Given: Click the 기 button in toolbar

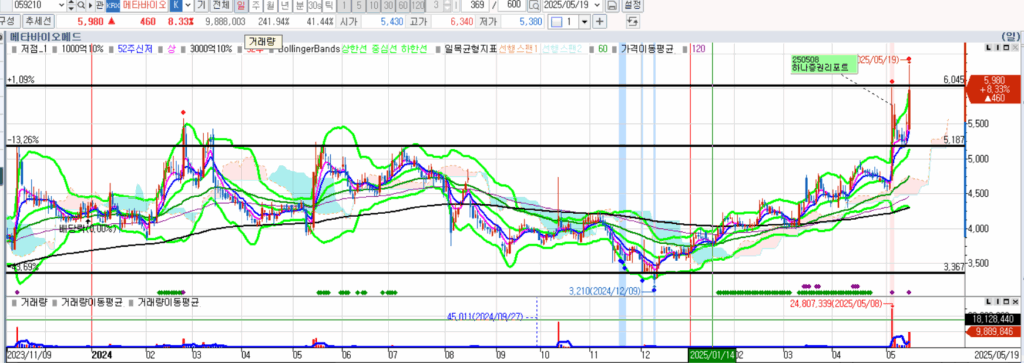Looking at the screenshot, I should click(202, 5).
